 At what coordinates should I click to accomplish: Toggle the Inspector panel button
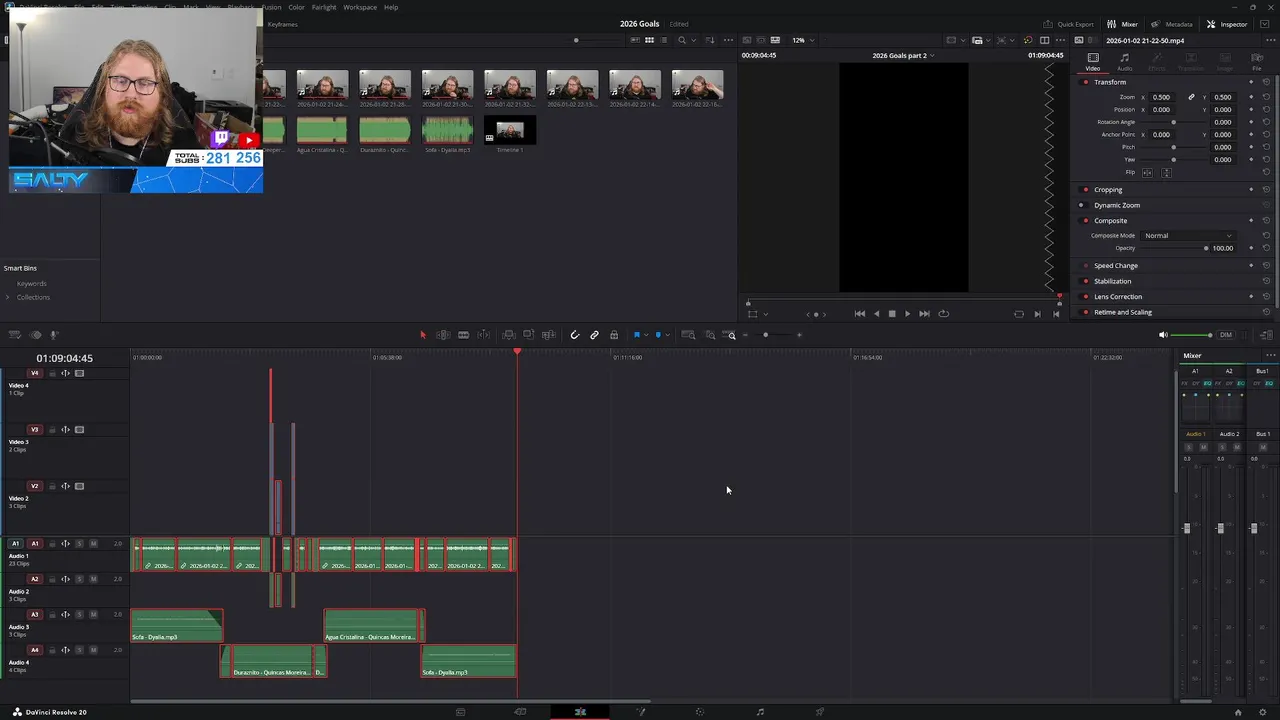[x=1227, y=24]
